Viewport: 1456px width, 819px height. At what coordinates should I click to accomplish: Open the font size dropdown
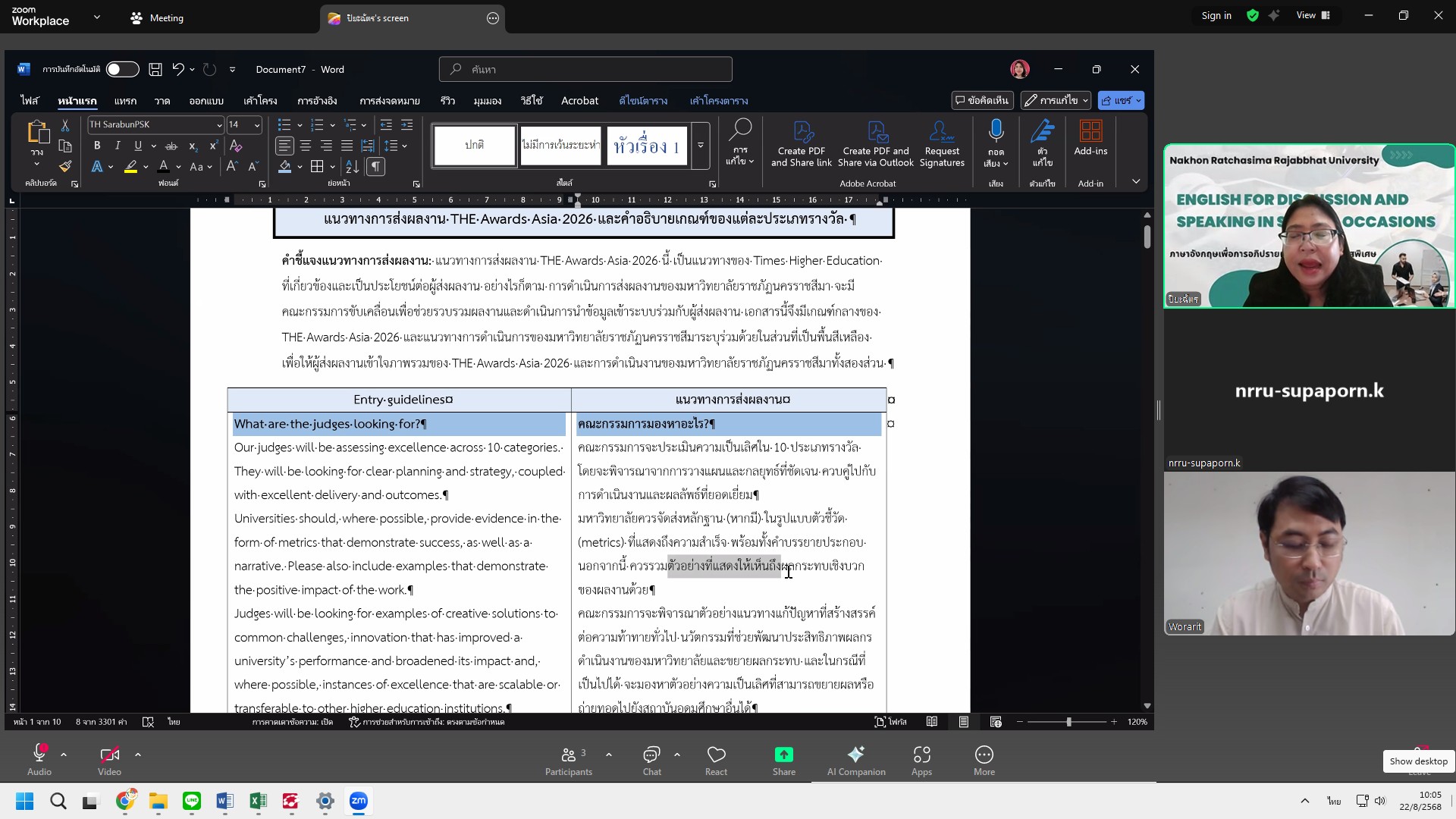click(257, 125)
